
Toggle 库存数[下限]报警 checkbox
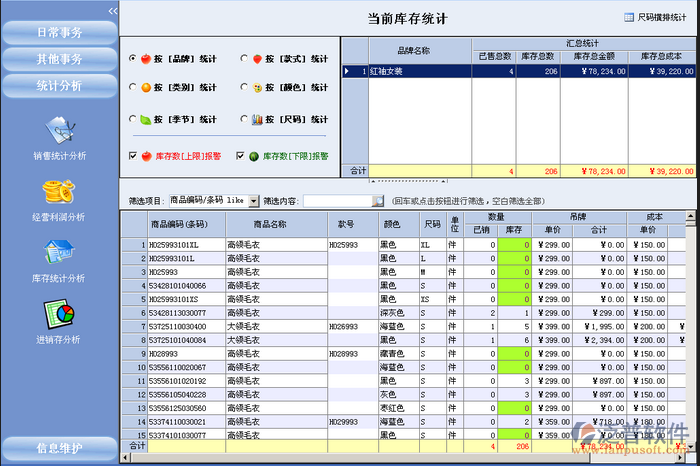click(x=240, y=156)
